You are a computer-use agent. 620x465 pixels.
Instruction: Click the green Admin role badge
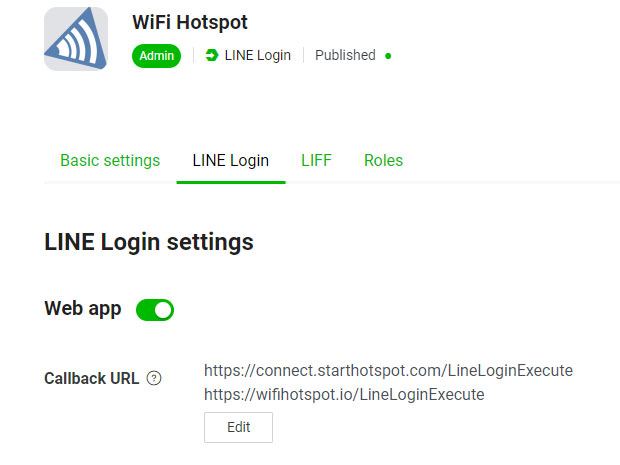(156, 56)
